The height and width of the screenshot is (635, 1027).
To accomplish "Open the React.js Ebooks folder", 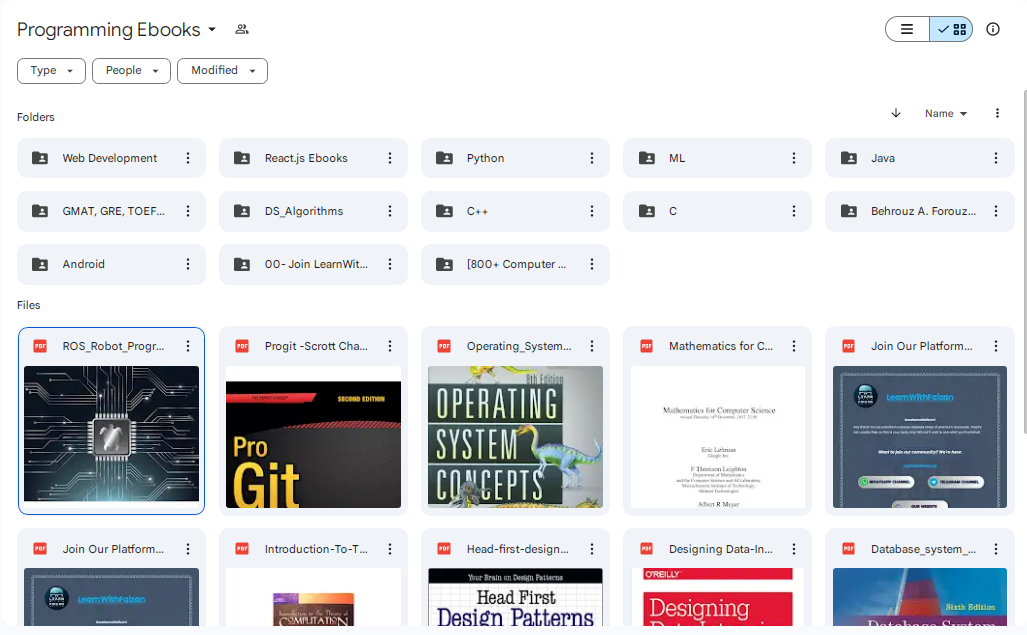I will (x=313, y=158).
